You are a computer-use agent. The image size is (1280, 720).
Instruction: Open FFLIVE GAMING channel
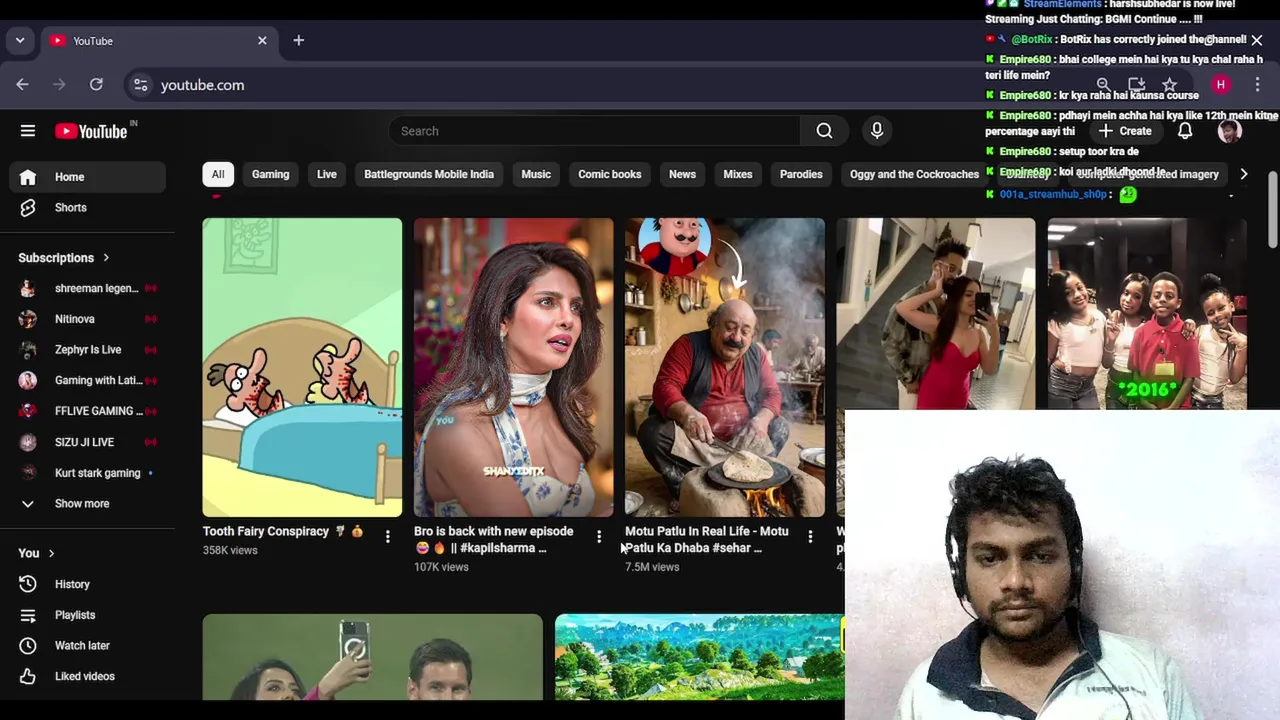tap(88, 411)
